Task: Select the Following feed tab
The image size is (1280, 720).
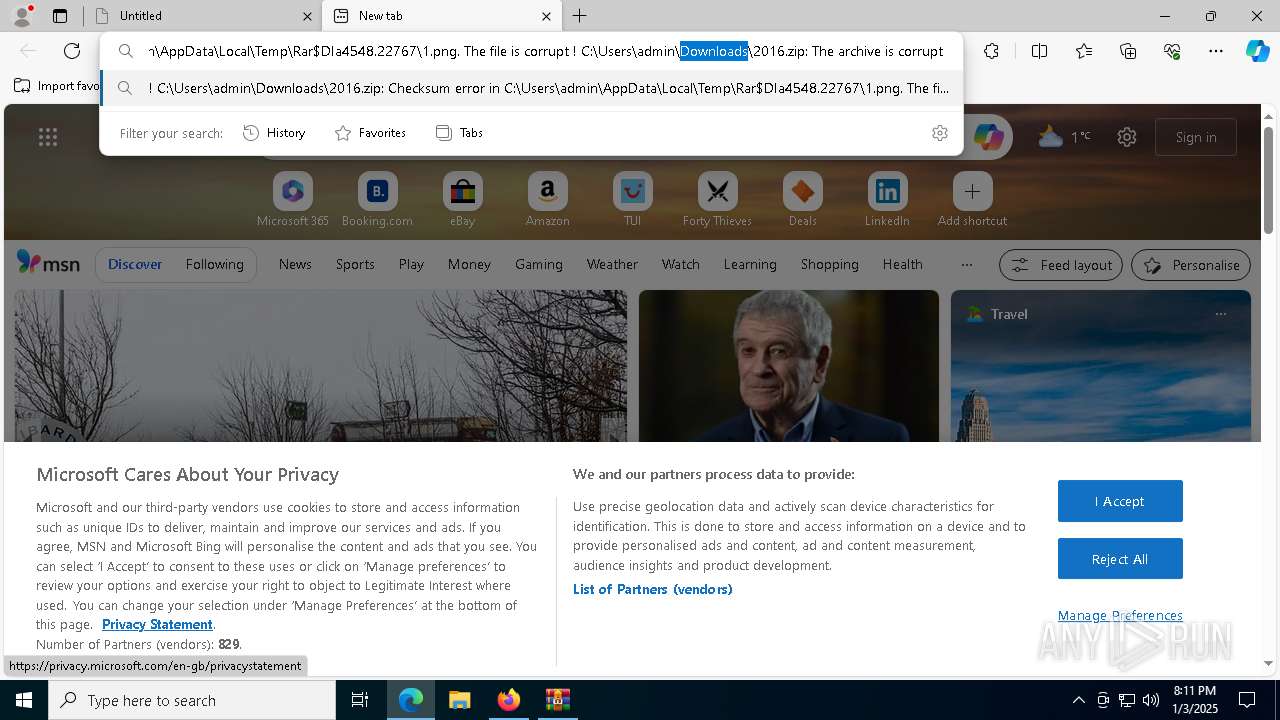Action: 214,264
